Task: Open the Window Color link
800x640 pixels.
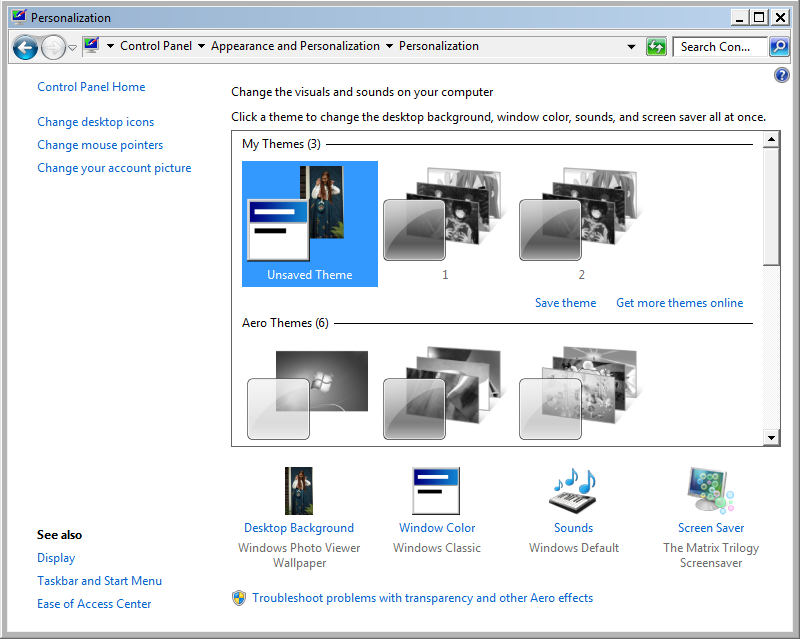Action: (437, 528)
